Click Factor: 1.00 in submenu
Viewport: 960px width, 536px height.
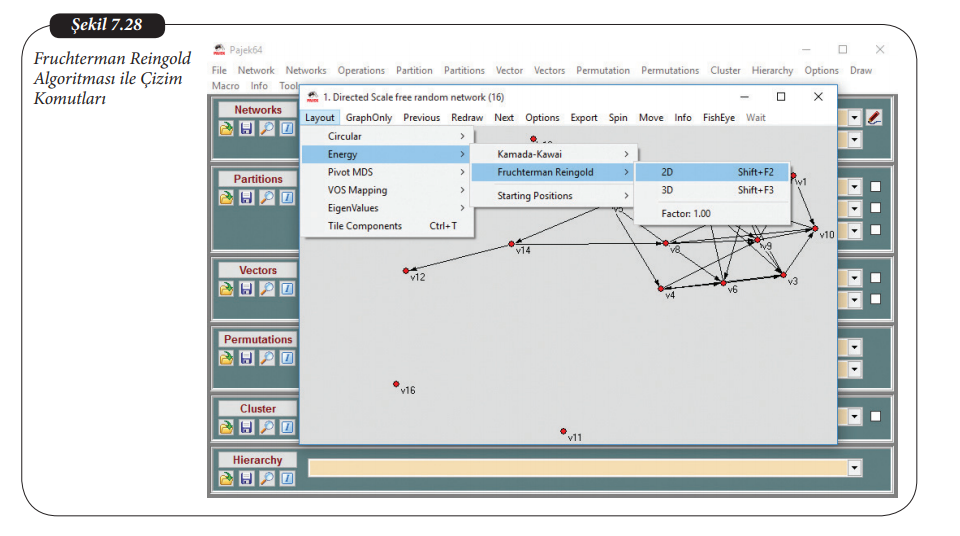tap(686, 214)
